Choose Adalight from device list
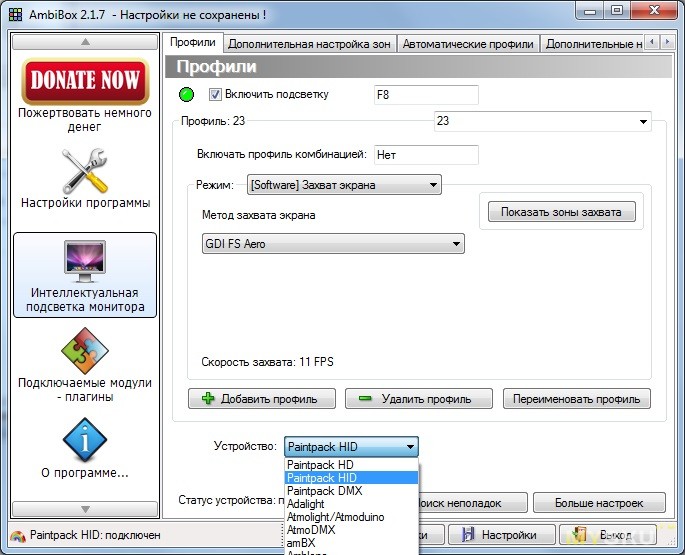Viewport: 685px width, 555px height. [x=351, y=504]
